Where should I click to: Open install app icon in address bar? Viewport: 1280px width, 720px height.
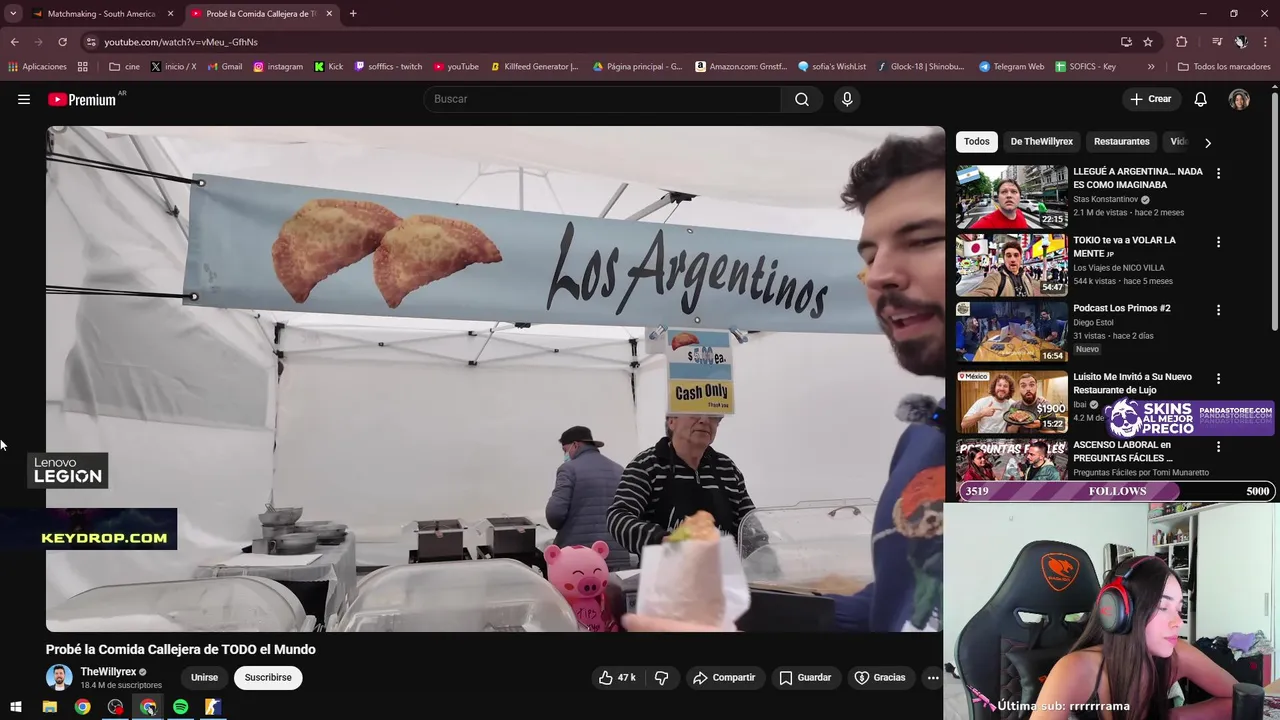(1126, 42)
